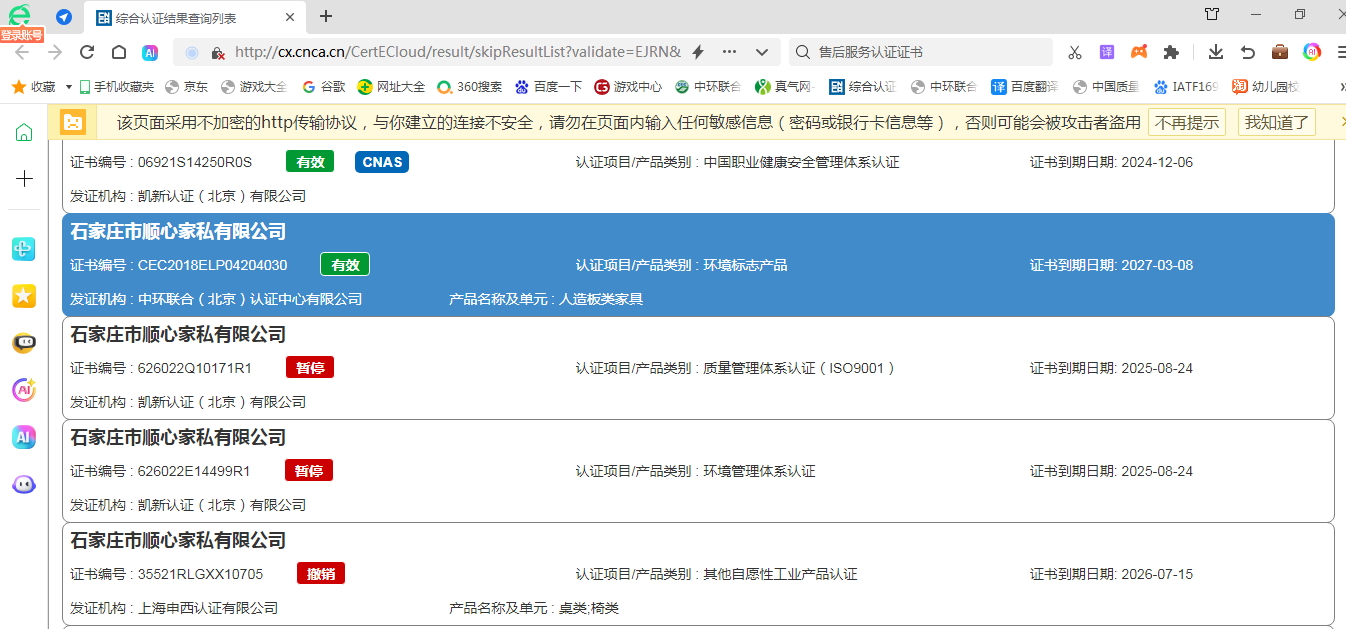Open the sidebar yellow robot face icon

point(24,343)
